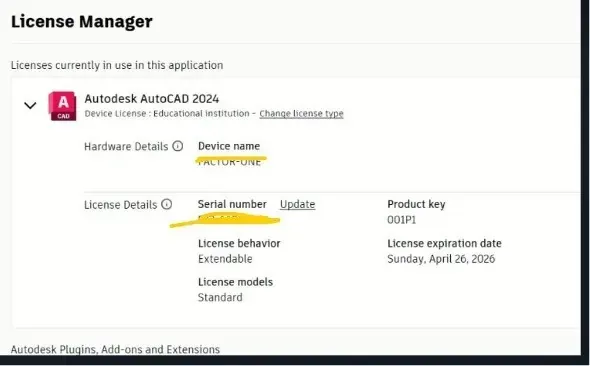The image size is (590, 366).
Task: Click Licenses currently in use text
Action: 117,65
